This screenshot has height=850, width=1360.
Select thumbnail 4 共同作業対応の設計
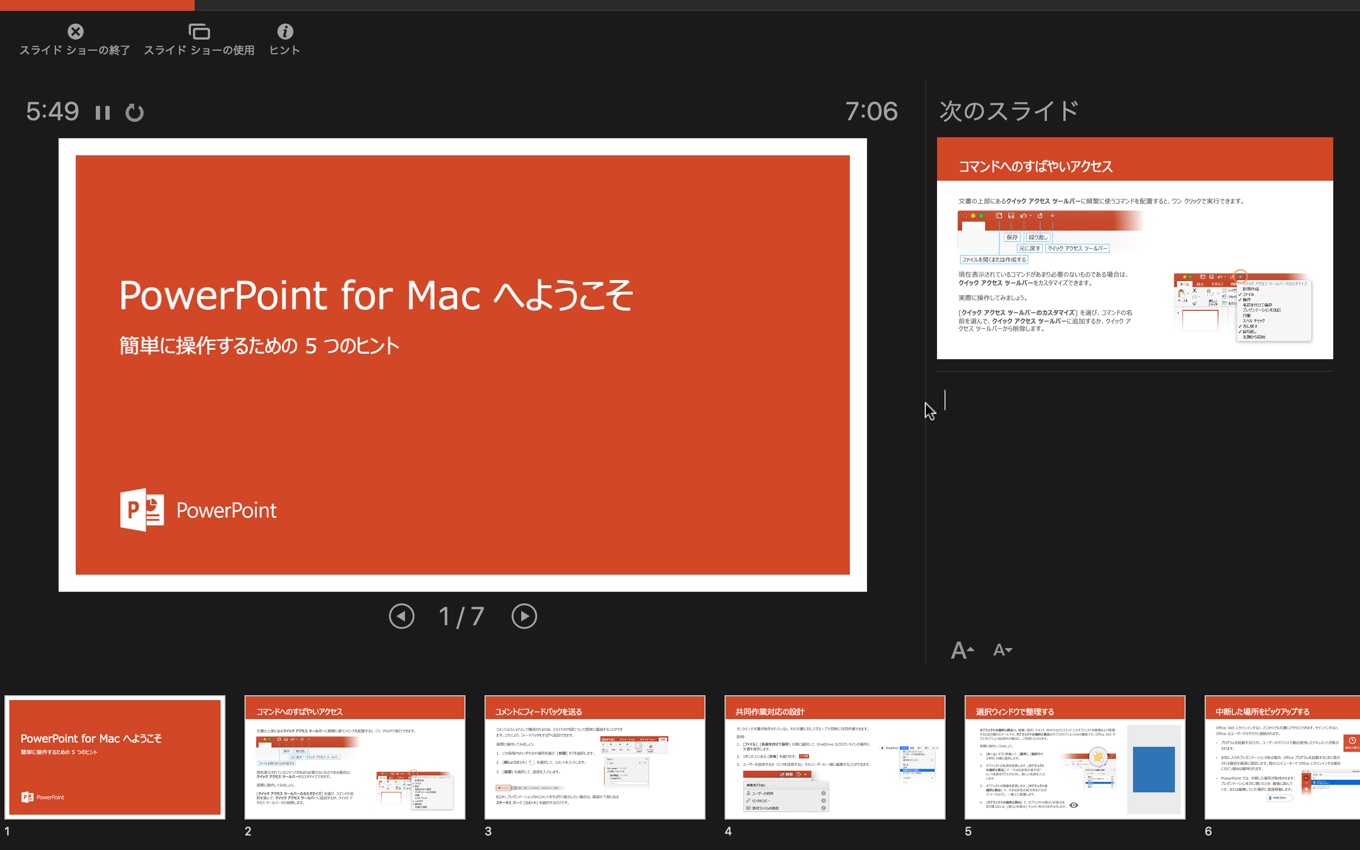click(x=835, y=757)
